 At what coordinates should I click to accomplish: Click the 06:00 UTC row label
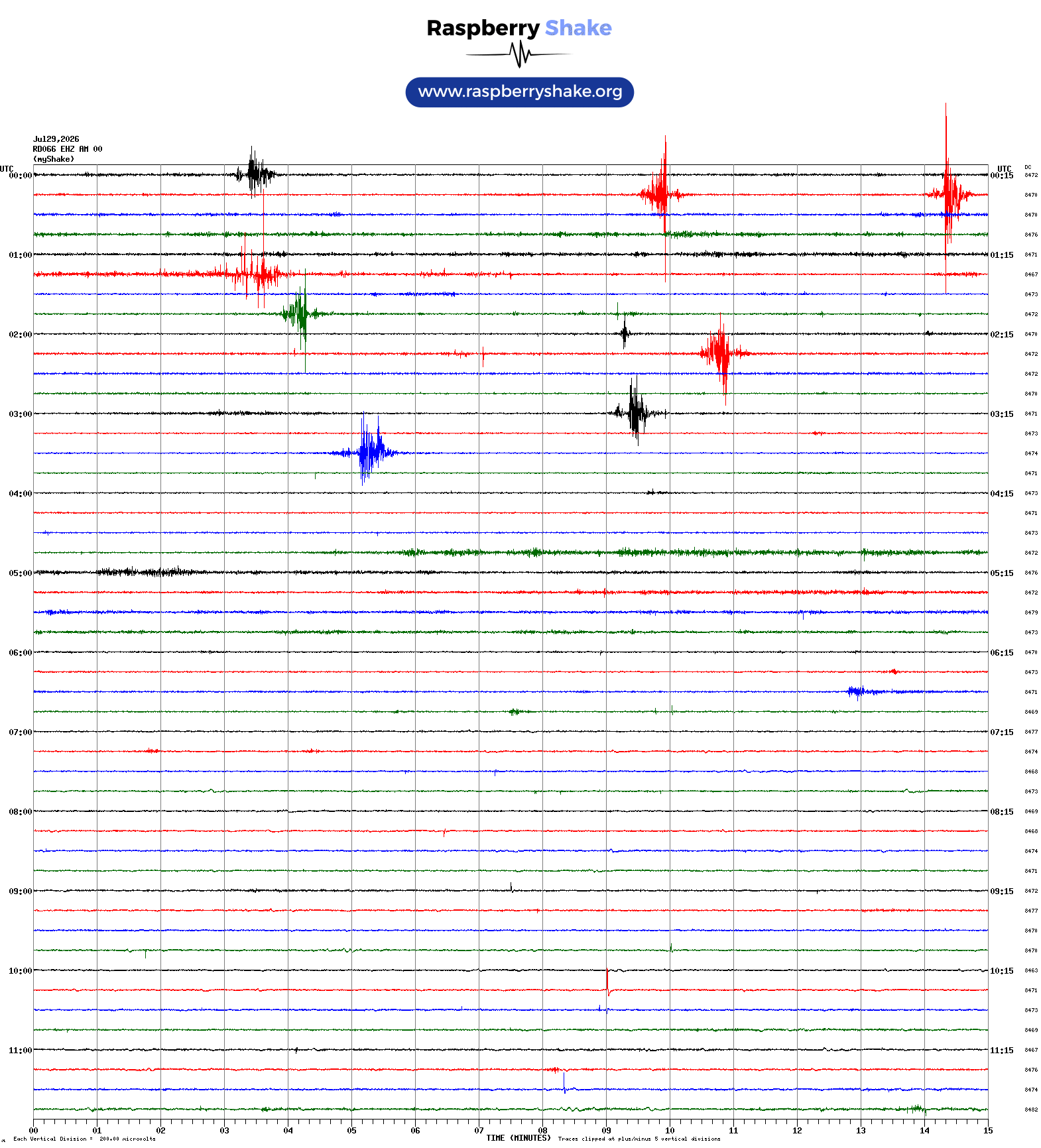coord(20,653)
